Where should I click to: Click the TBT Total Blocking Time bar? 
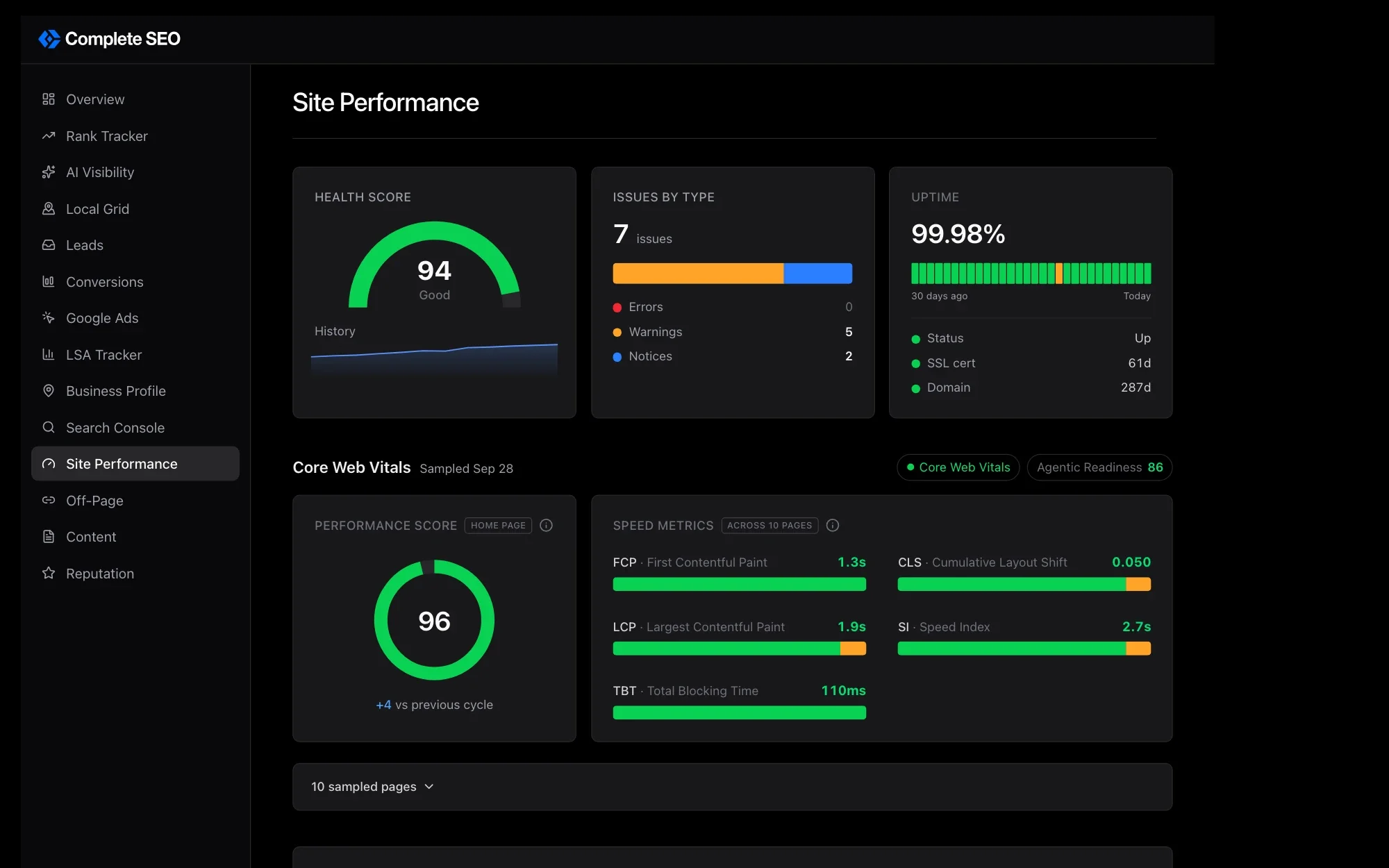pyautogui.click(x=739, y=712)
